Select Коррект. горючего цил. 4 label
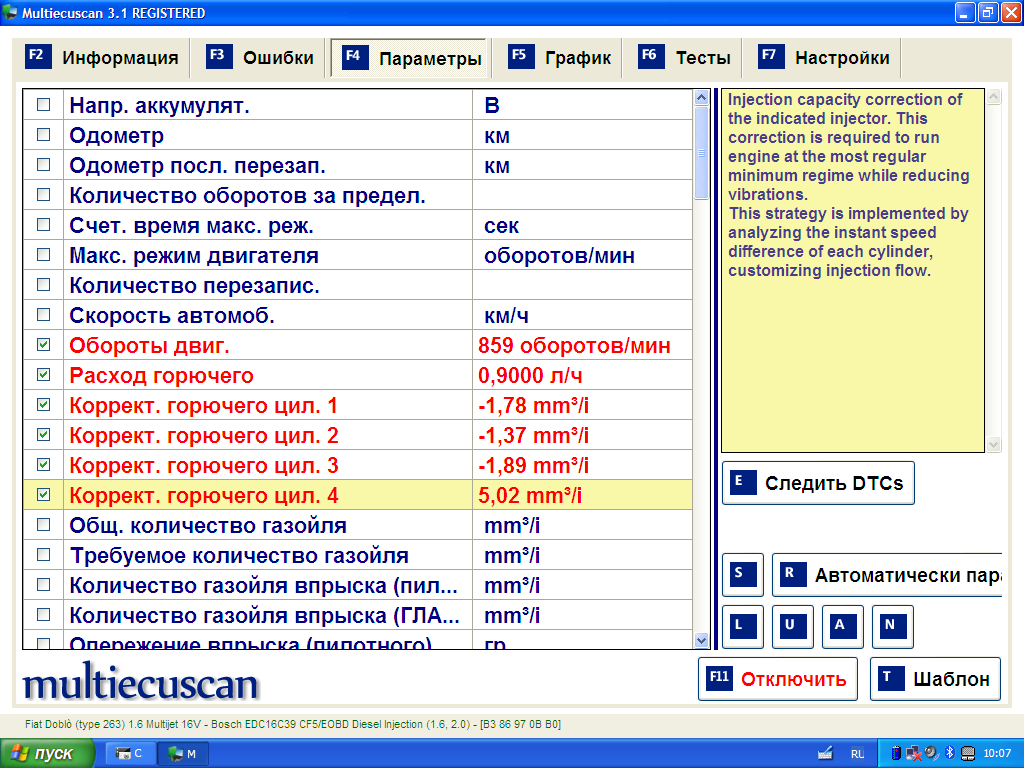1024x768 pixels. click(x=204, y=496)
